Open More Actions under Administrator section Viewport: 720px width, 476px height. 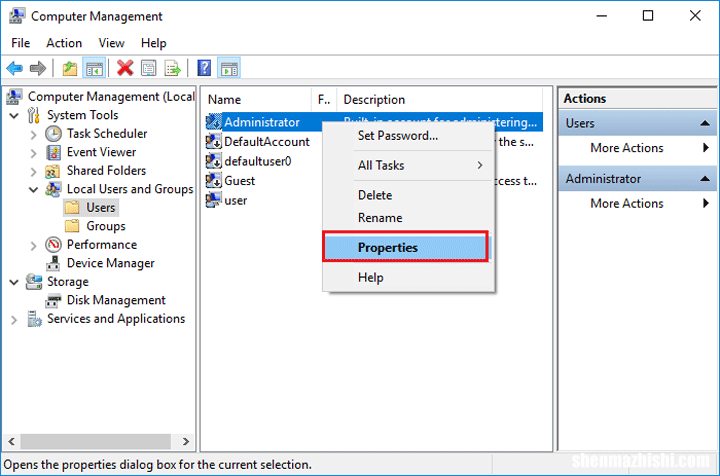click(x=627, y=203)
